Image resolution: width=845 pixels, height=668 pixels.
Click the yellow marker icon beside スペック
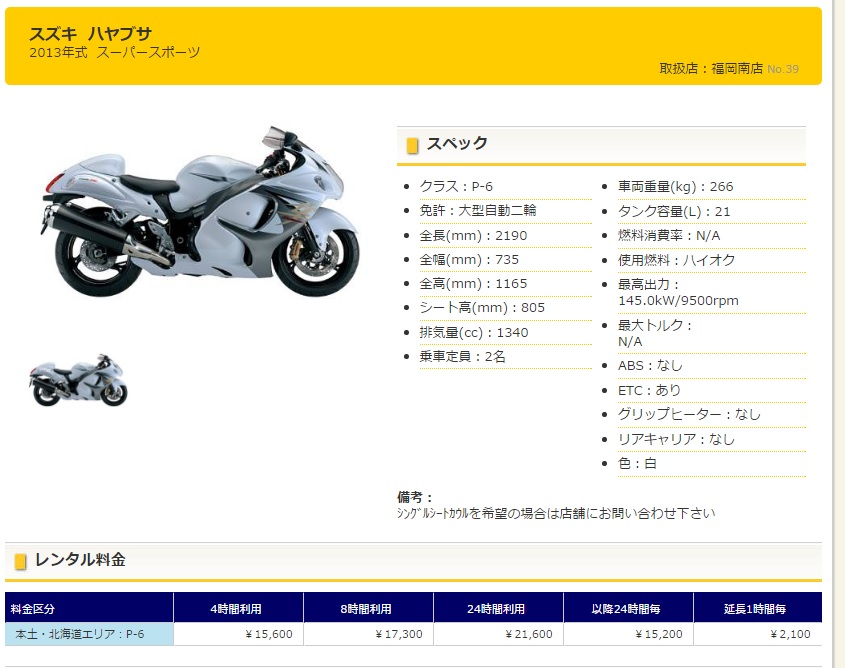[x=412, y=145]
